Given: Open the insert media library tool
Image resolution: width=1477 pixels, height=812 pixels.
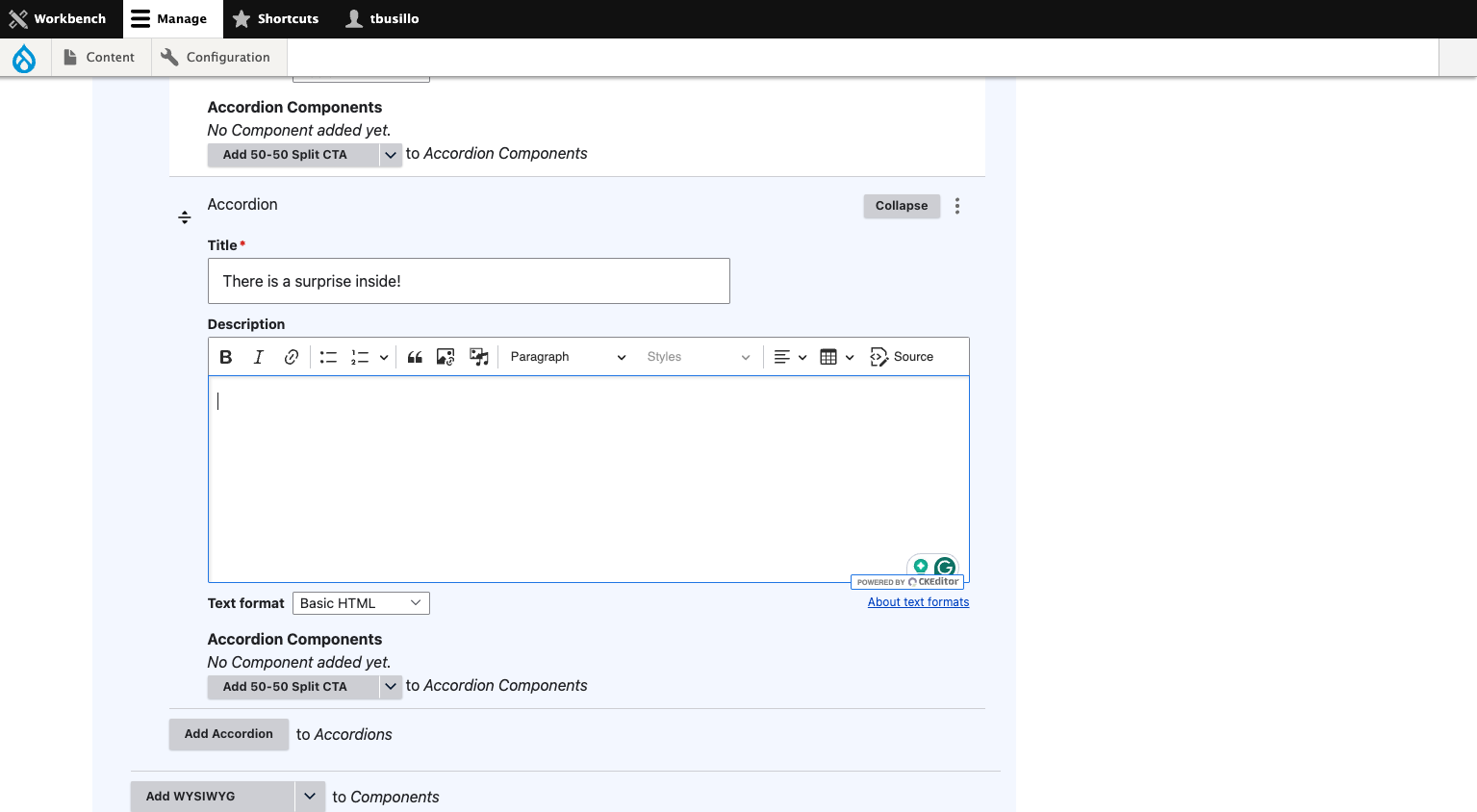Looking at the screenshot, I should (478, 357).
